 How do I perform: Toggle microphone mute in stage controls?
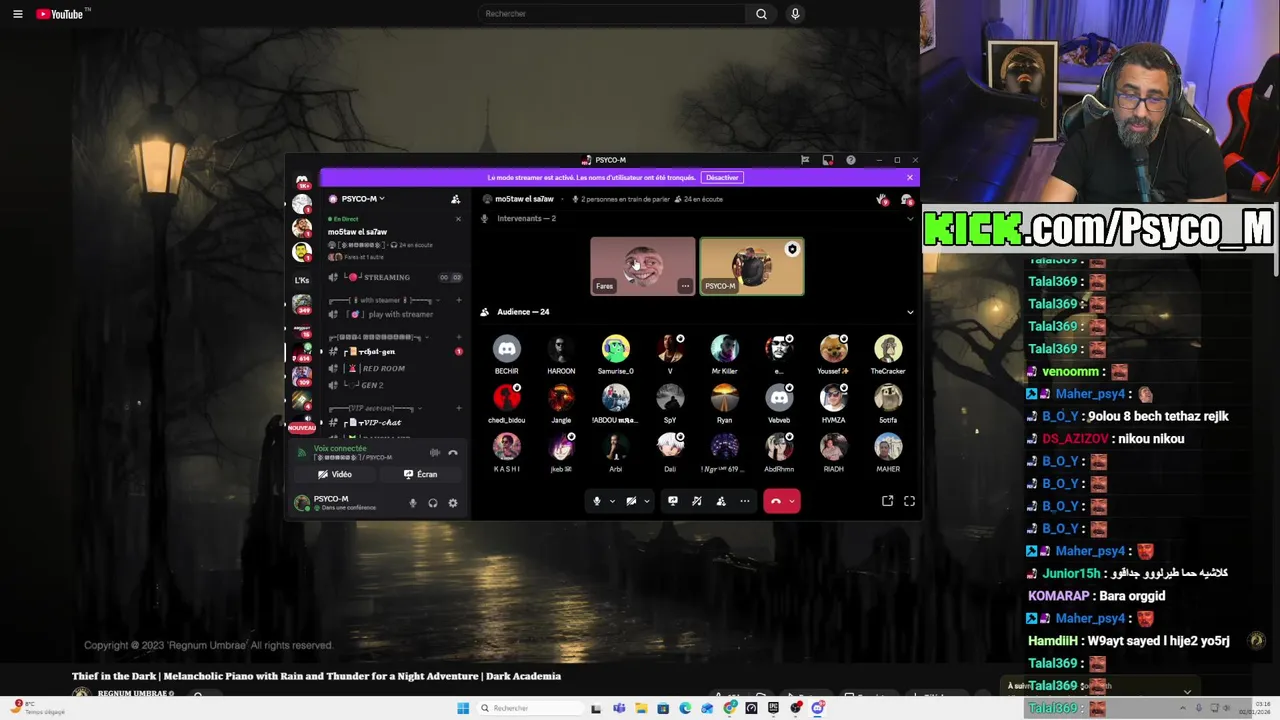597,501
